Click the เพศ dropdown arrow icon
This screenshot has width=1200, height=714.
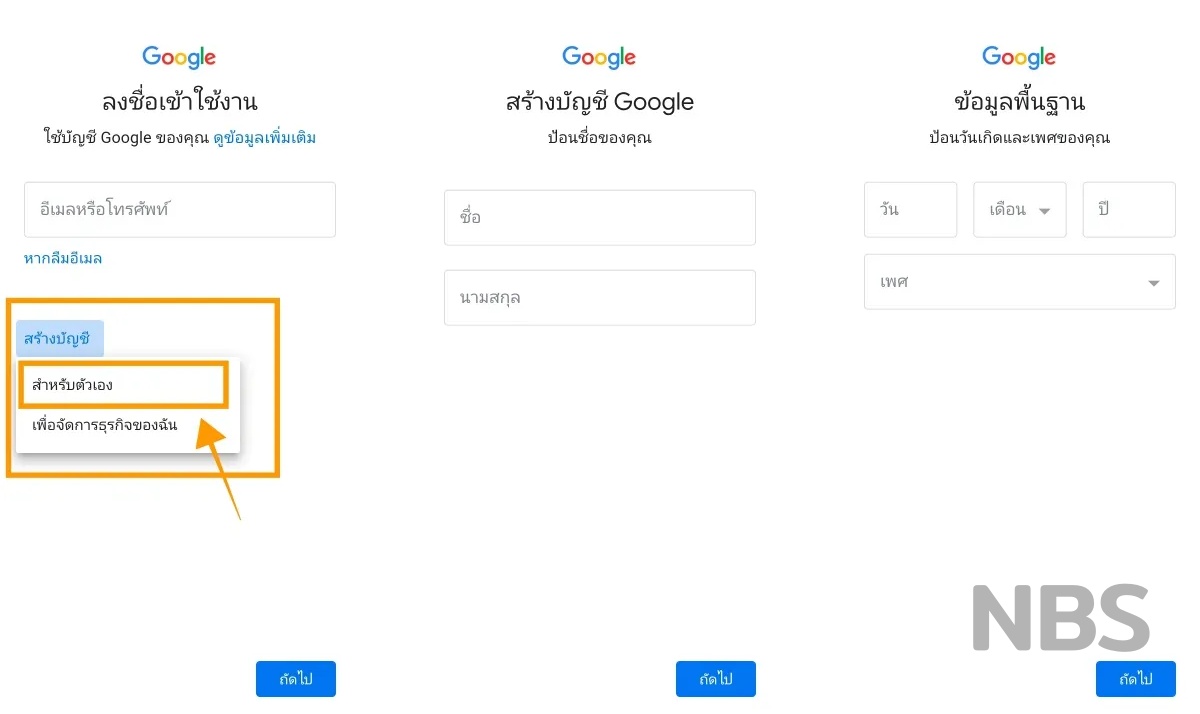1154,283
